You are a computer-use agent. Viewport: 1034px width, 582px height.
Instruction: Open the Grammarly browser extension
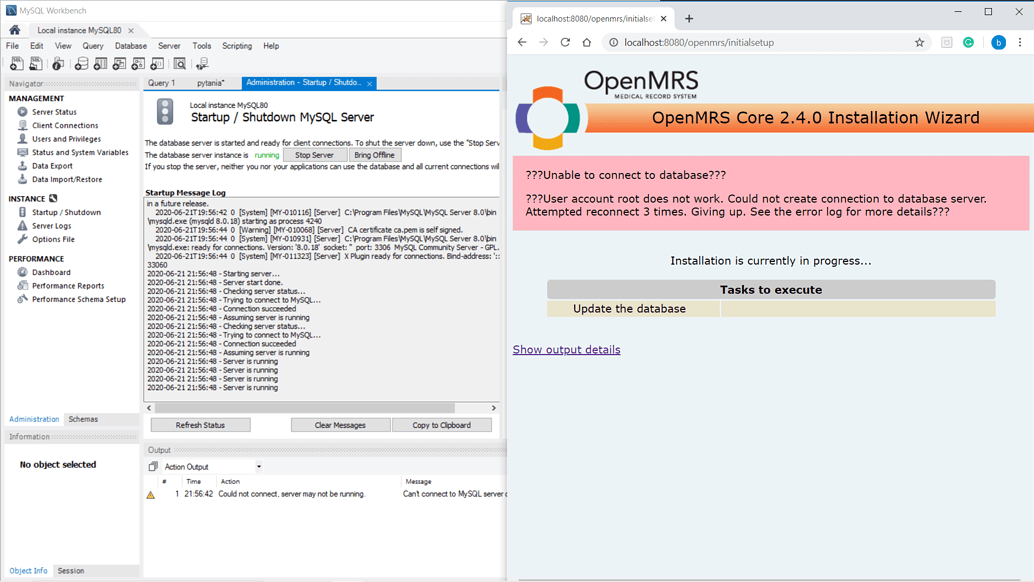[x=967, y=42]
